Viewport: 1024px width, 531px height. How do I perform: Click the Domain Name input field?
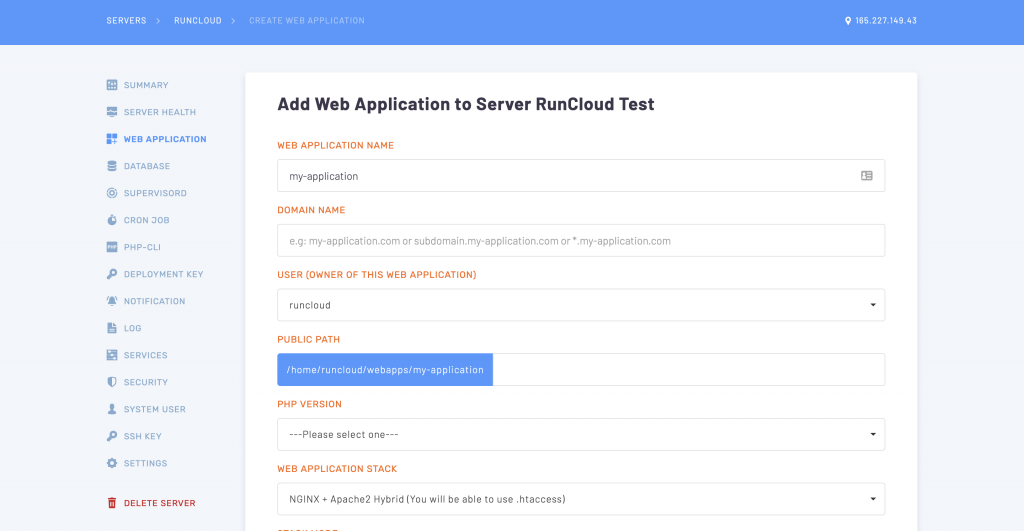click(x=581, y=240)
